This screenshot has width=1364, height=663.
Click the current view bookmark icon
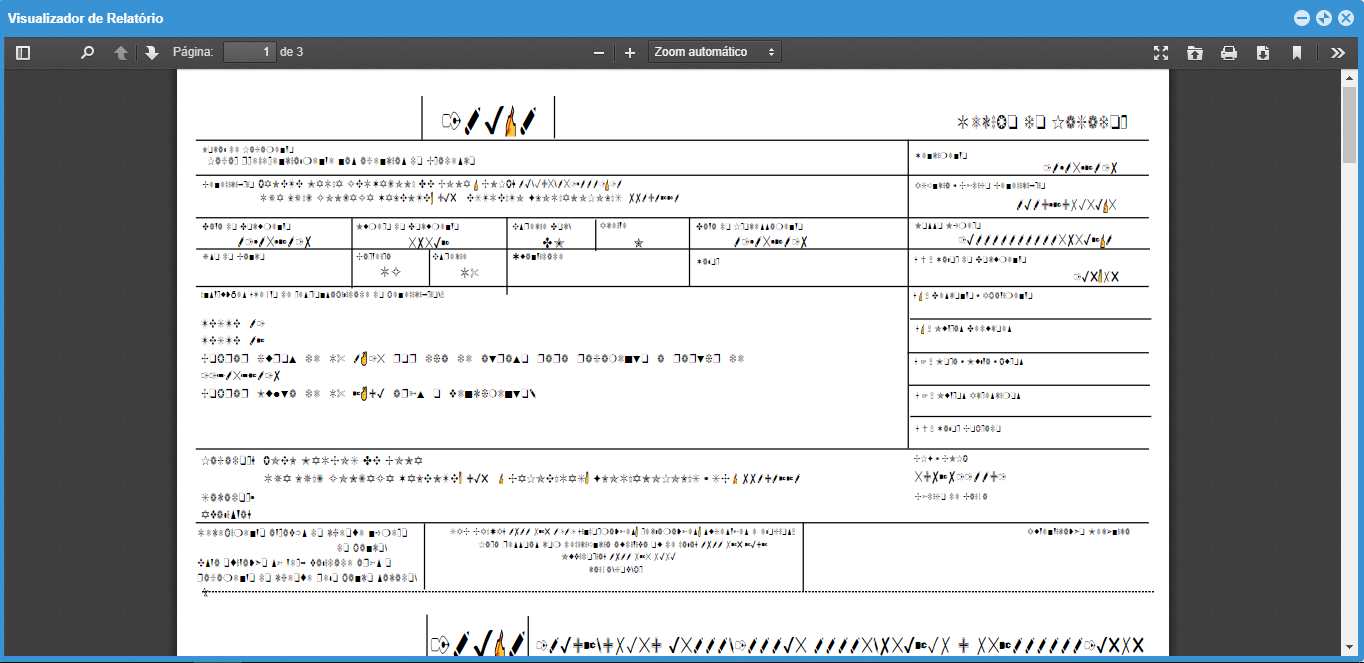coord(1297,53)
